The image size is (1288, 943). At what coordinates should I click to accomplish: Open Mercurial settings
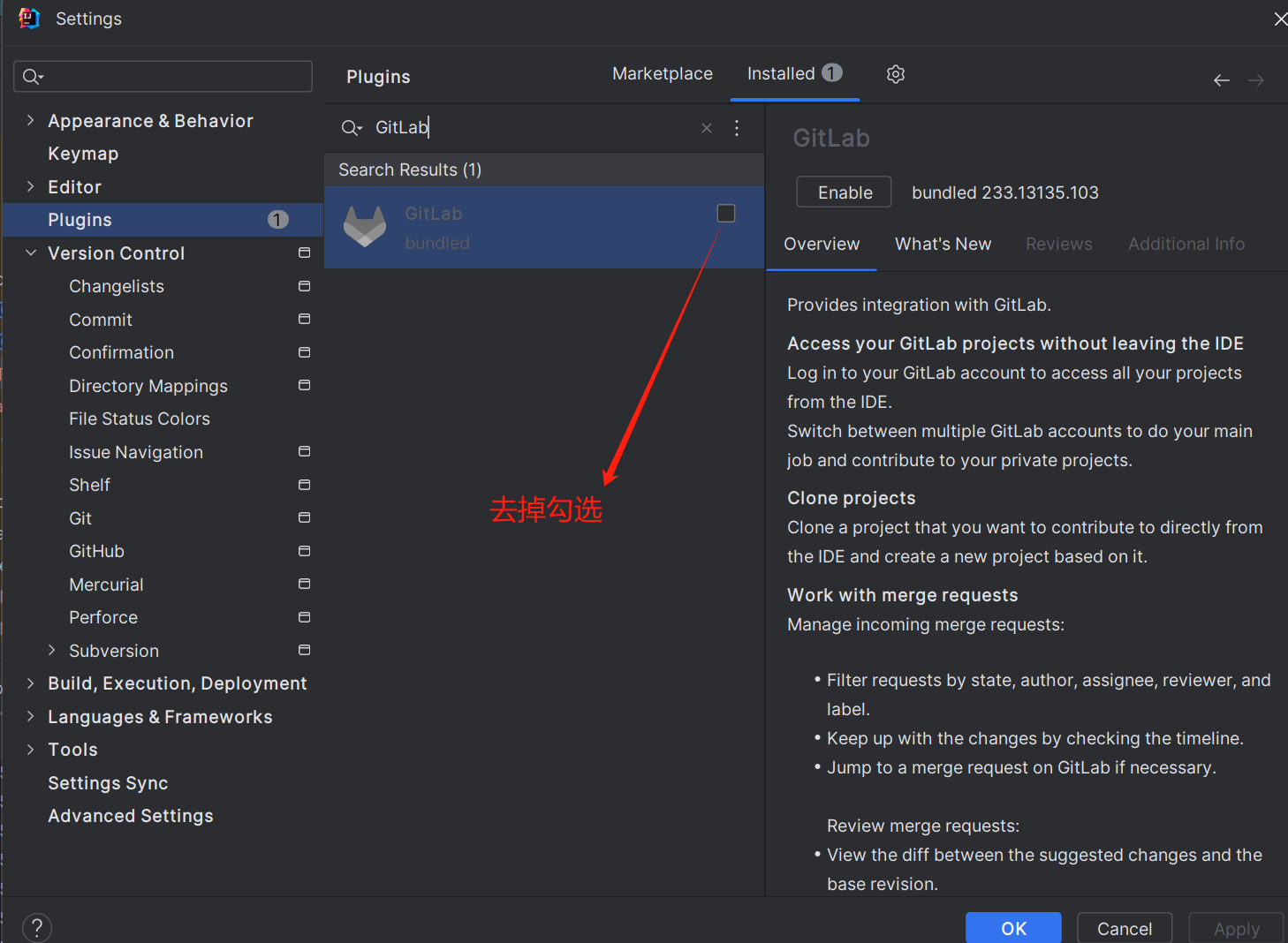coord(106,585)
